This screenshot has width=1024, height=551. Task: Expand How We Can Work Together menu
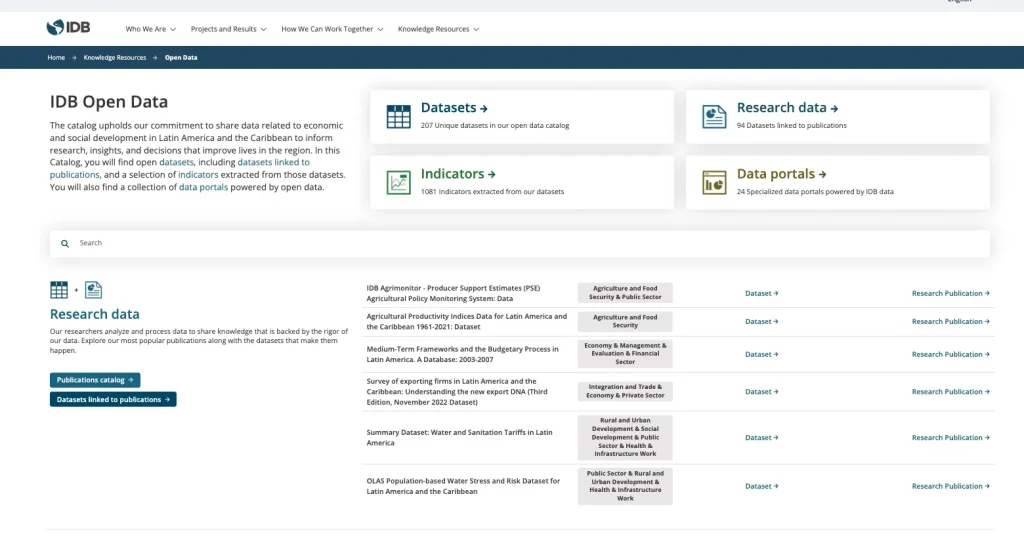(x=332, y=29)
